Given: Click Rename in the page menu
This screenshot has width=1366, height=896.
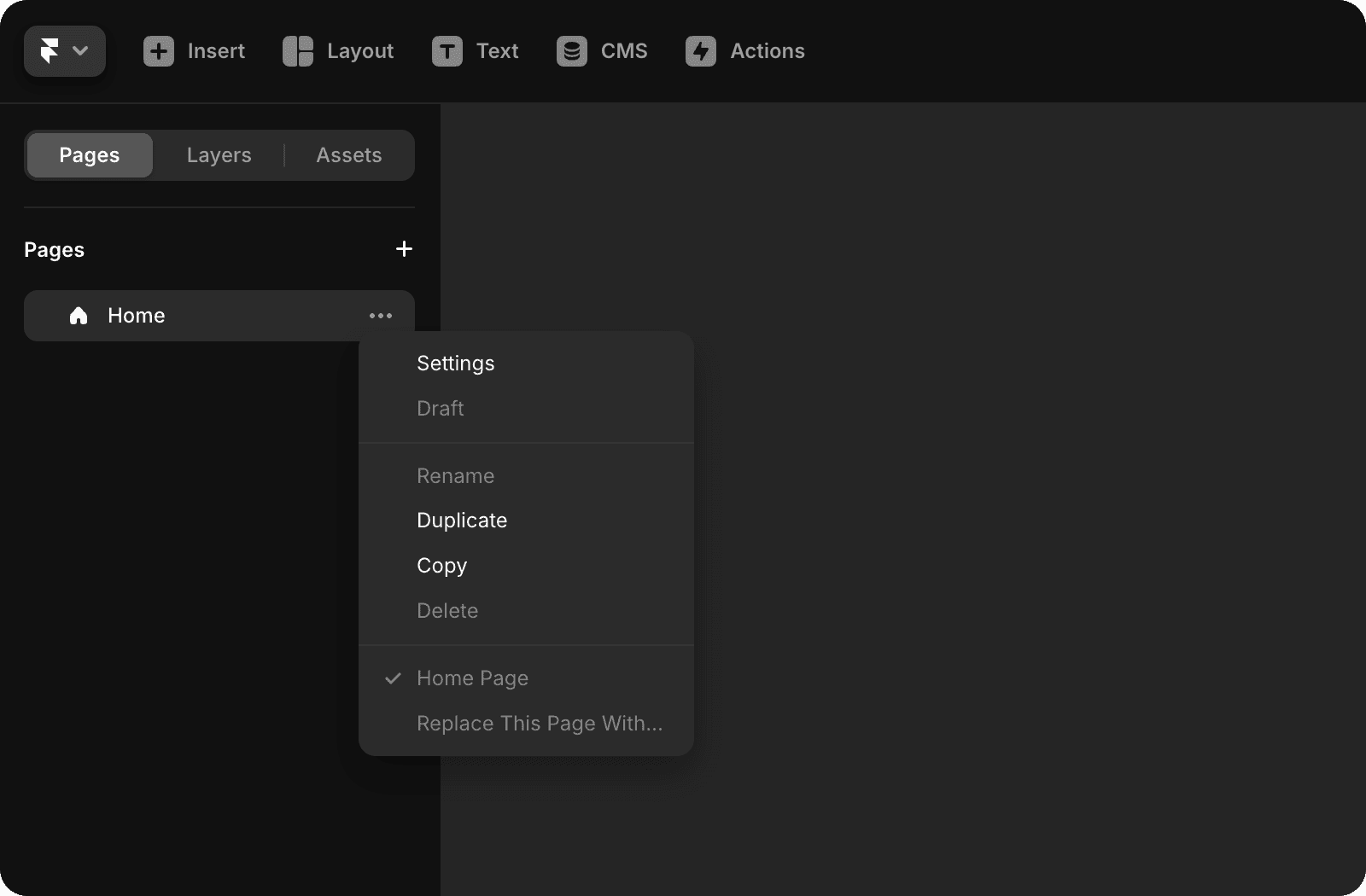Looking at the screenshot, I should click(455, 476).
